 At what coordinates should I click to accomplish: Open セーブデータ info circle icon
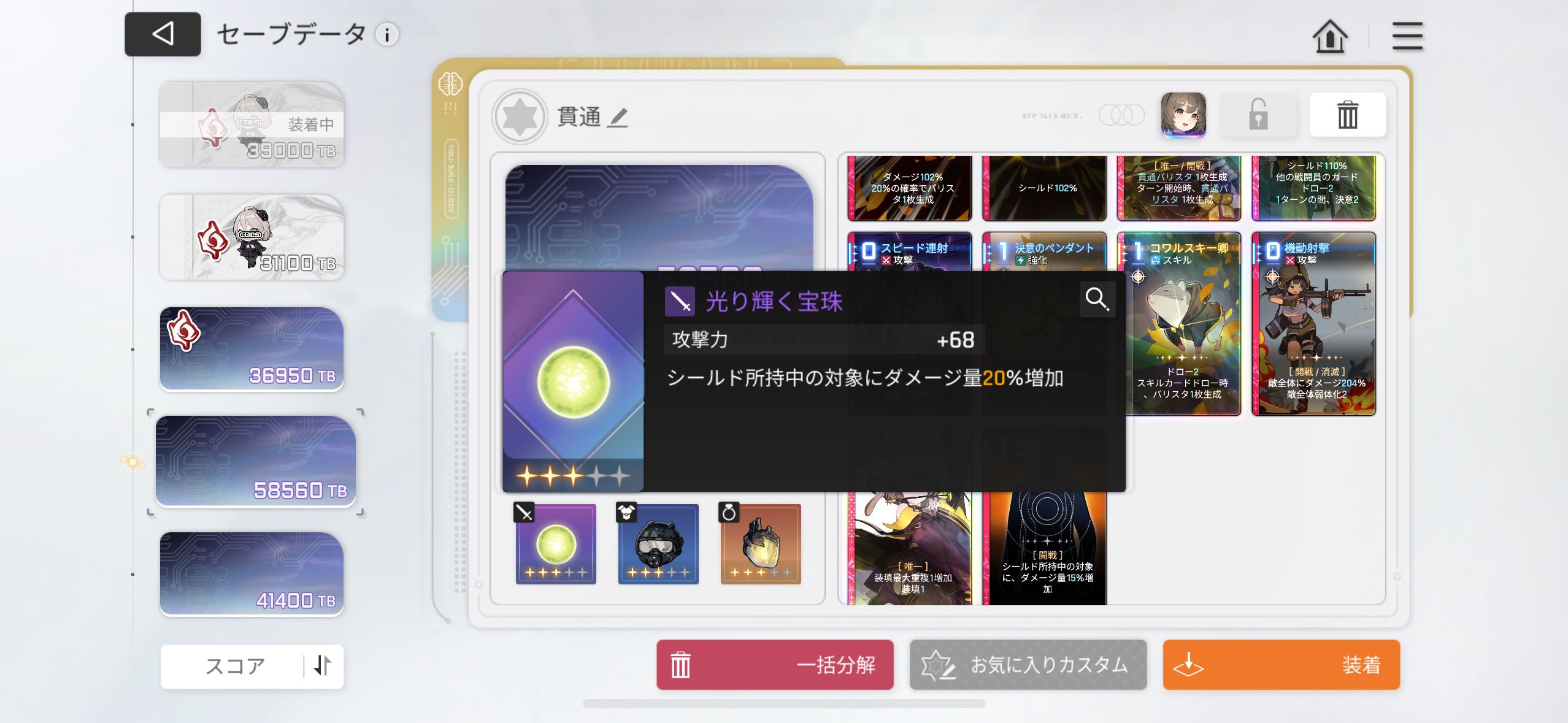coord(387,35)
